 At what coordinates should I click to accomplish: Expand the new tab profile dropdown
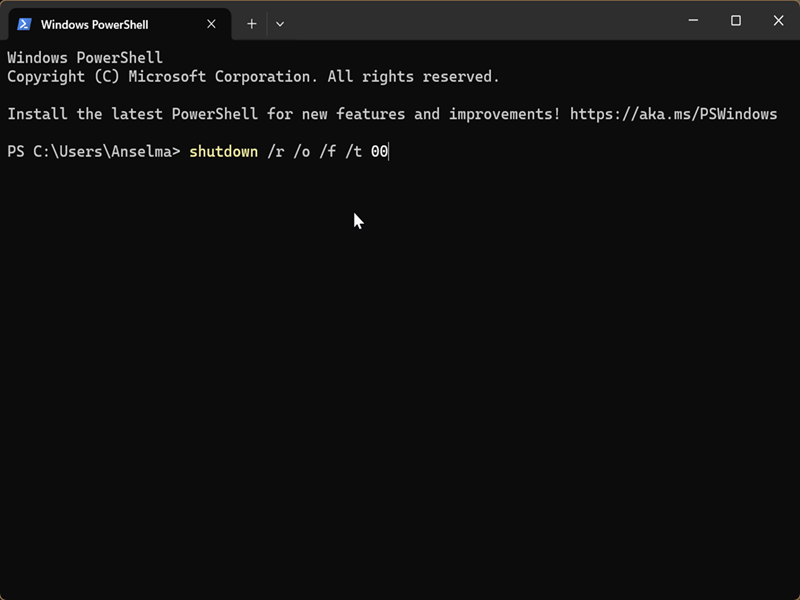280,23
